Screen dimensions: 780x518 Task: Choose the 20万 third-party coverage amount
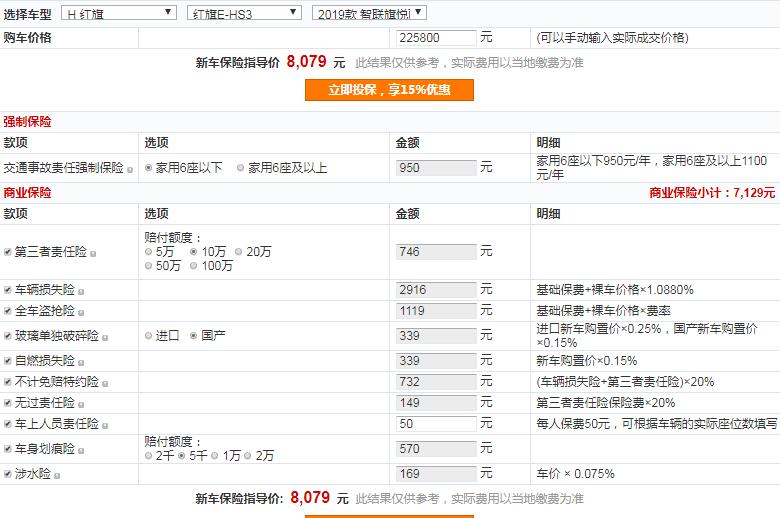tap(239, 252)
